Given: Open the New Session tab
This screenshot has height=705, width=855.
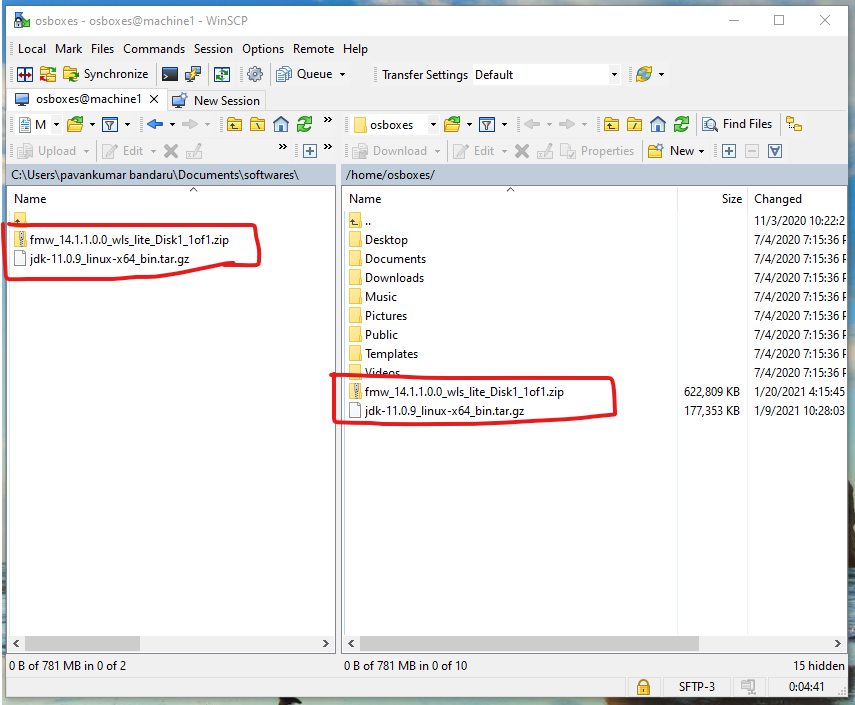Looking at the screenshot, I should [x=216, y=100].
